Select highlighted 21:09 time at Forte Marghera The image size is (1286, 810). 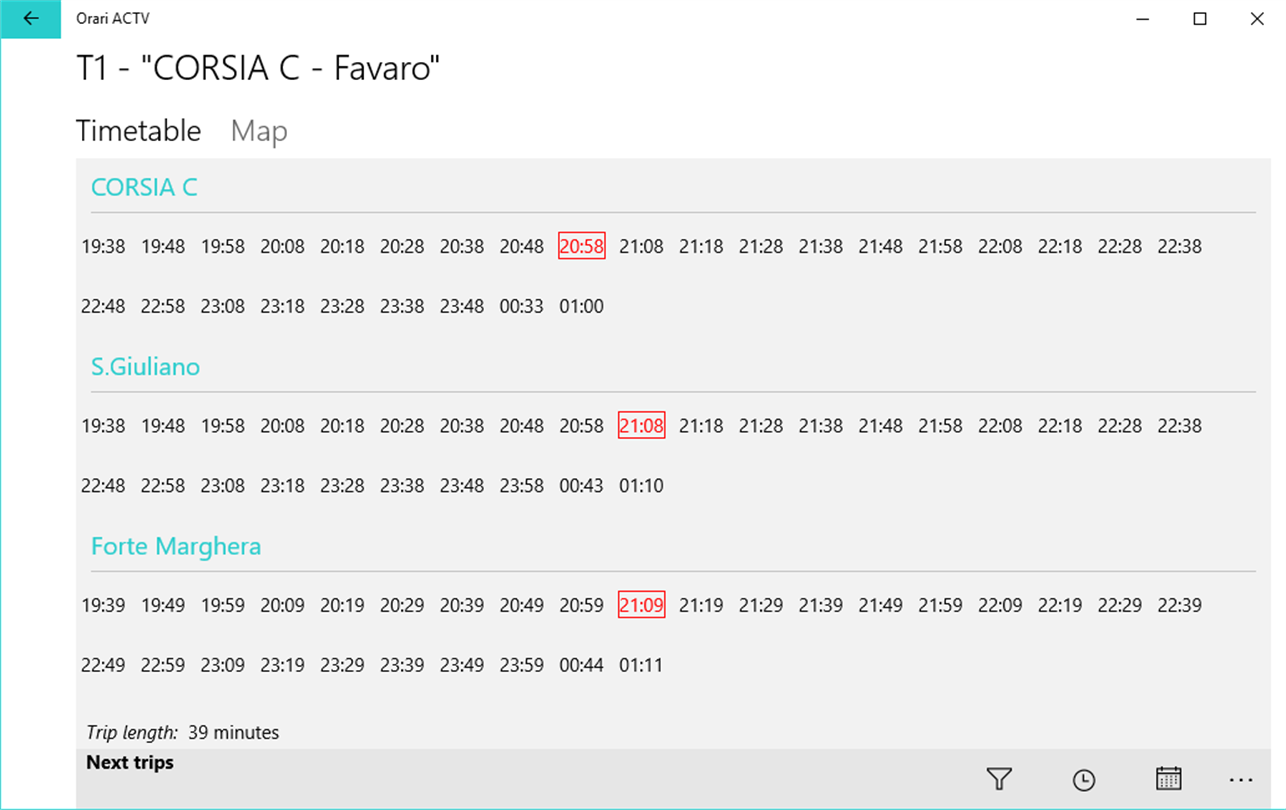tap(641, 605)
